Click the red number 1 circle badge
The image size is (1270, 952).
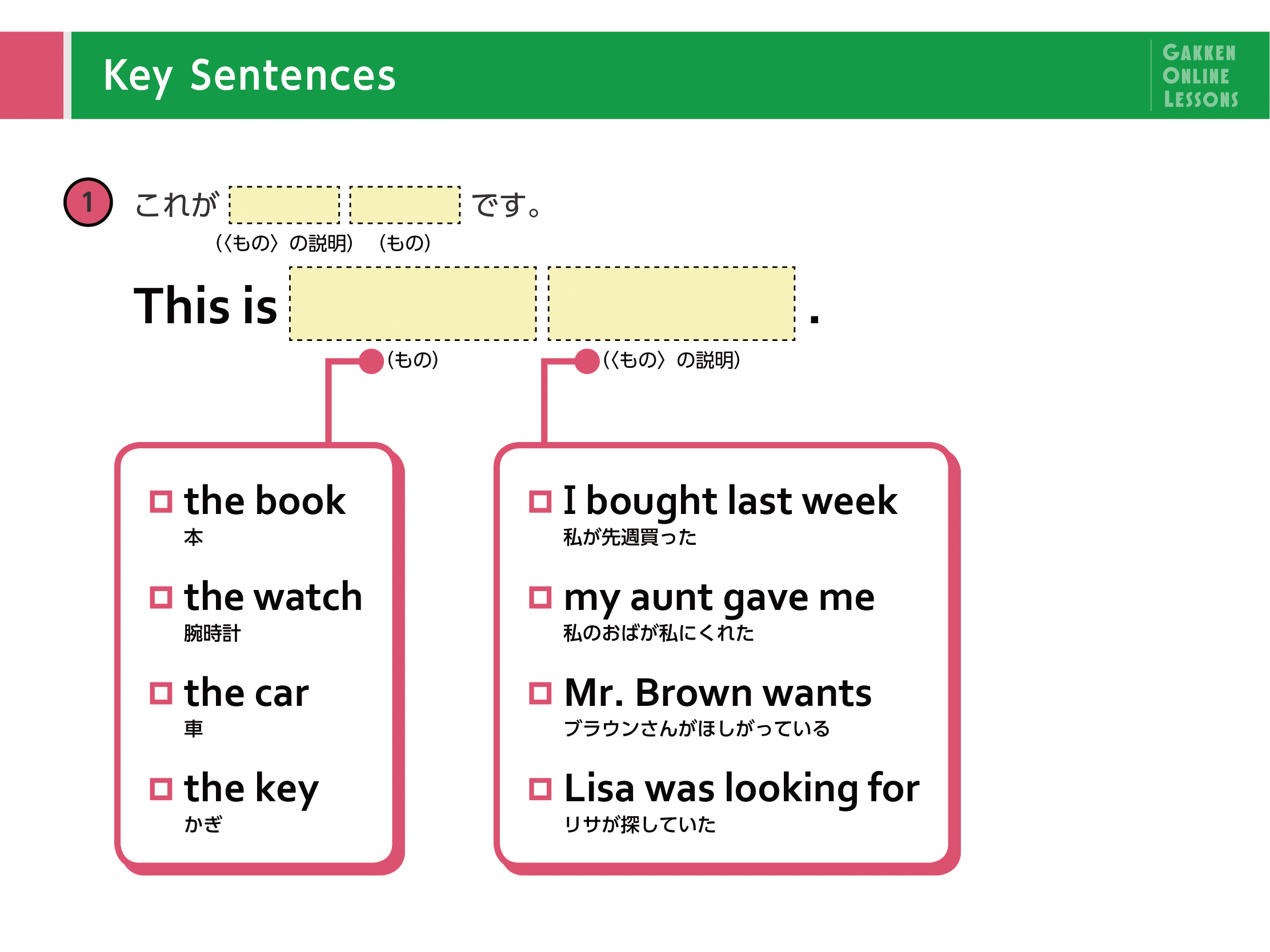click(x=88, y=202)
